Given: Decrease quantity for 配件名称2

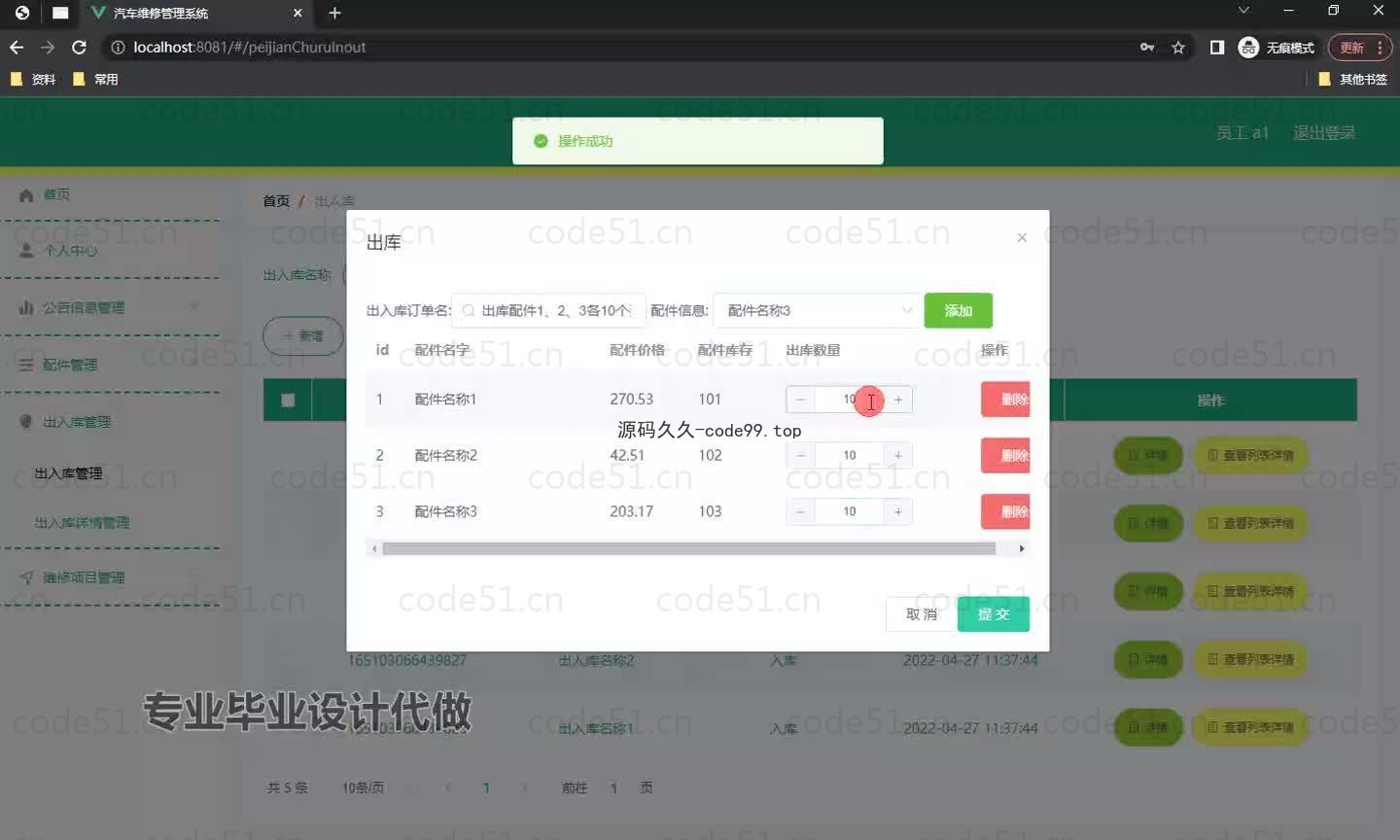Looking at the screenshot, I should [x=800, y=455].
